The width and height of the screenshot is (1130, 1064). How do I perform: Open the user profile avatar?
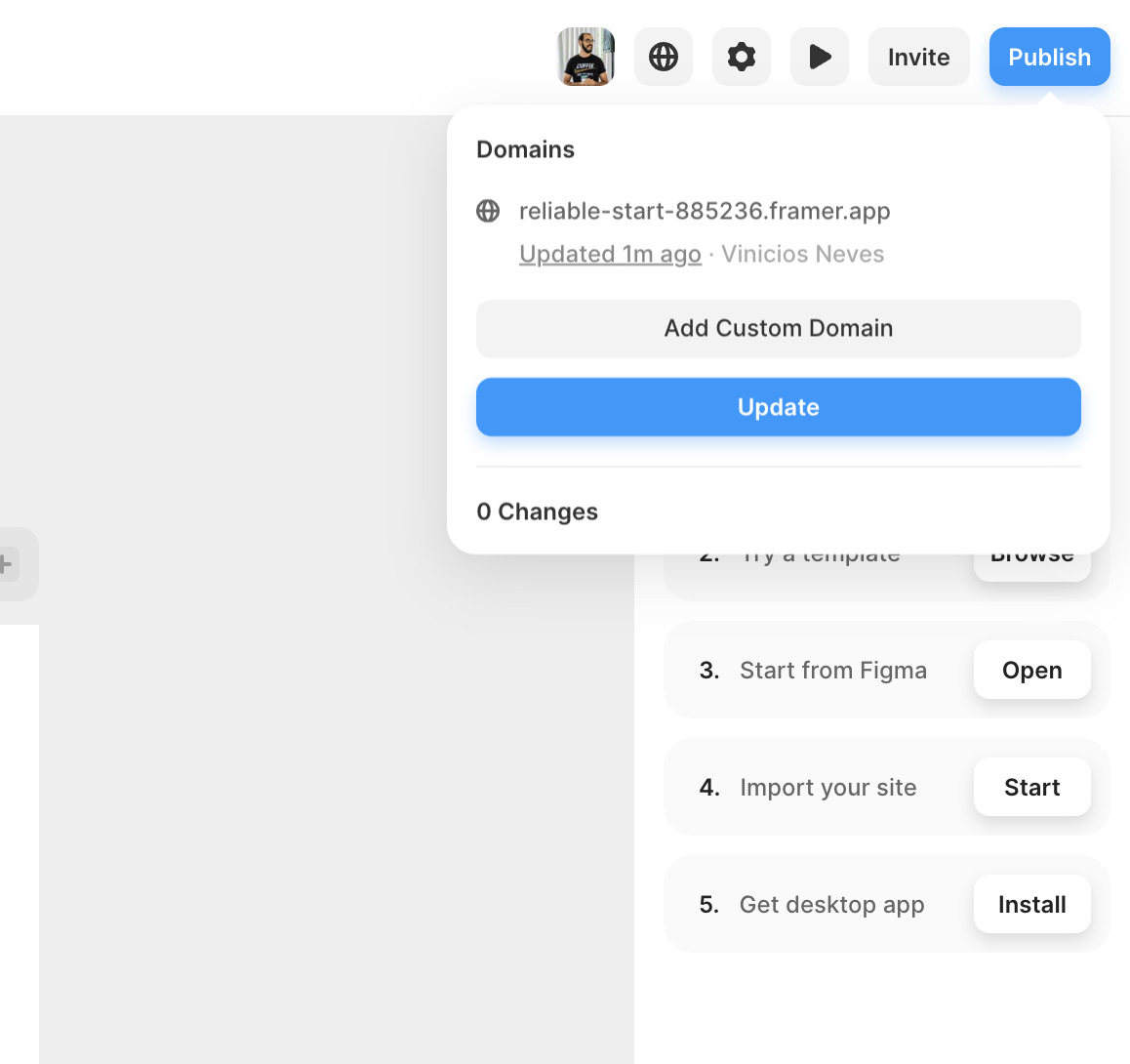pyautogui.click(x=585, y=57)
